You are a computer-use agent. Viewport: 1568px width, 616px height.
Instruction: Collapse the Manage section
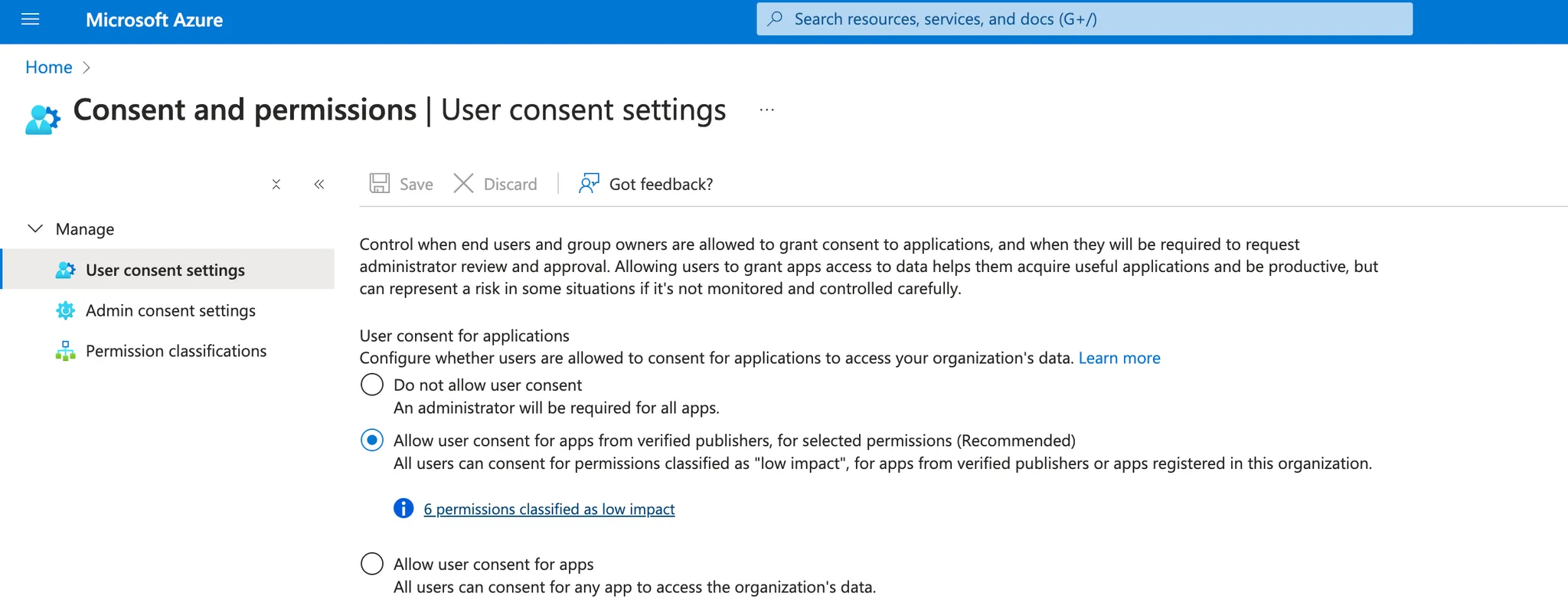coord(35,229)
